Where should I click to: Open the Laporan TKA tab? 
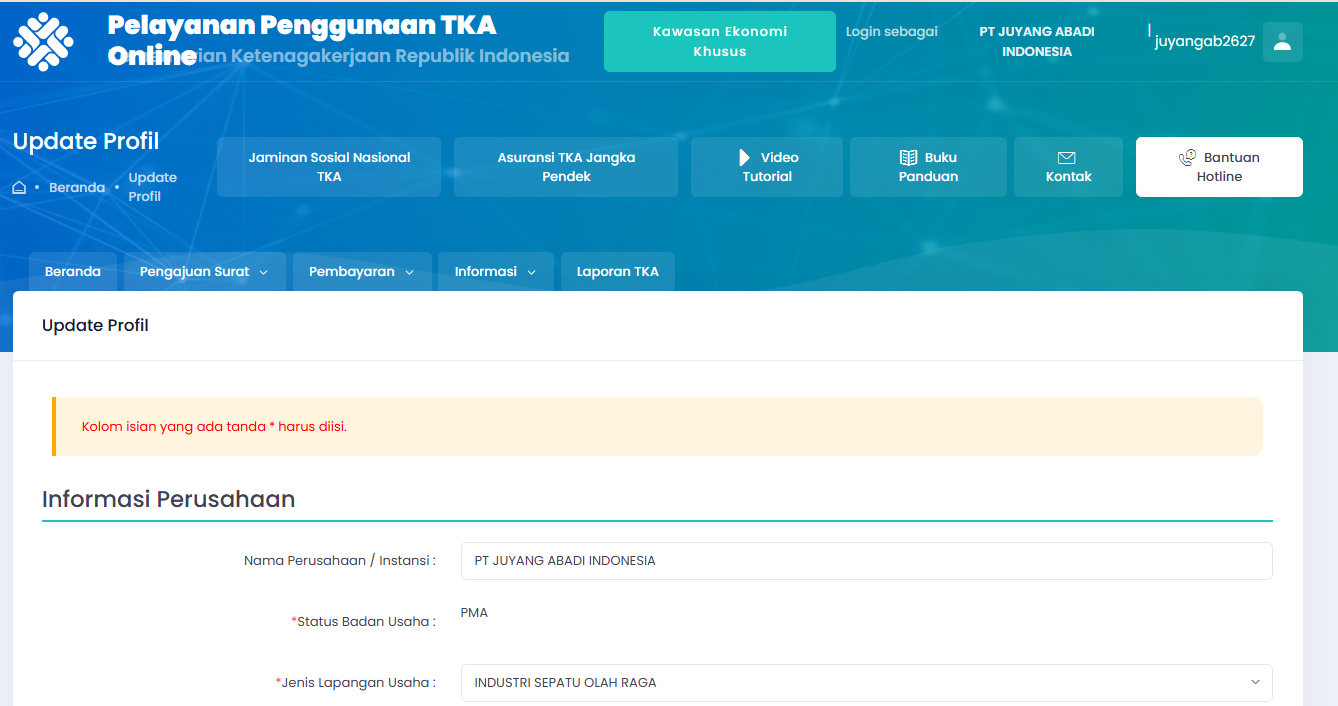[618, 272]
